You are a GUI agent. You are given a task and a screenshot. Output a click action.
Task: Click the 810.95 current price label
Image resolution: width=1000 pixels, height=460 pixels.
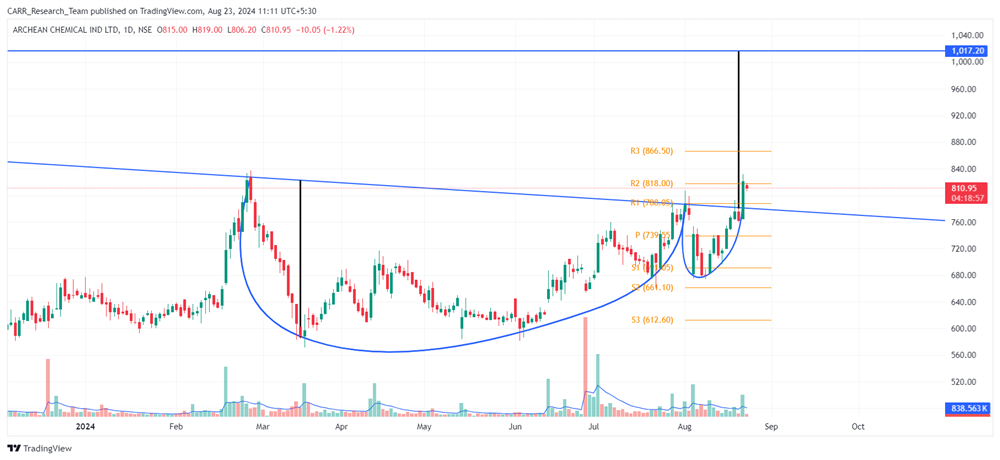[968, 188]
